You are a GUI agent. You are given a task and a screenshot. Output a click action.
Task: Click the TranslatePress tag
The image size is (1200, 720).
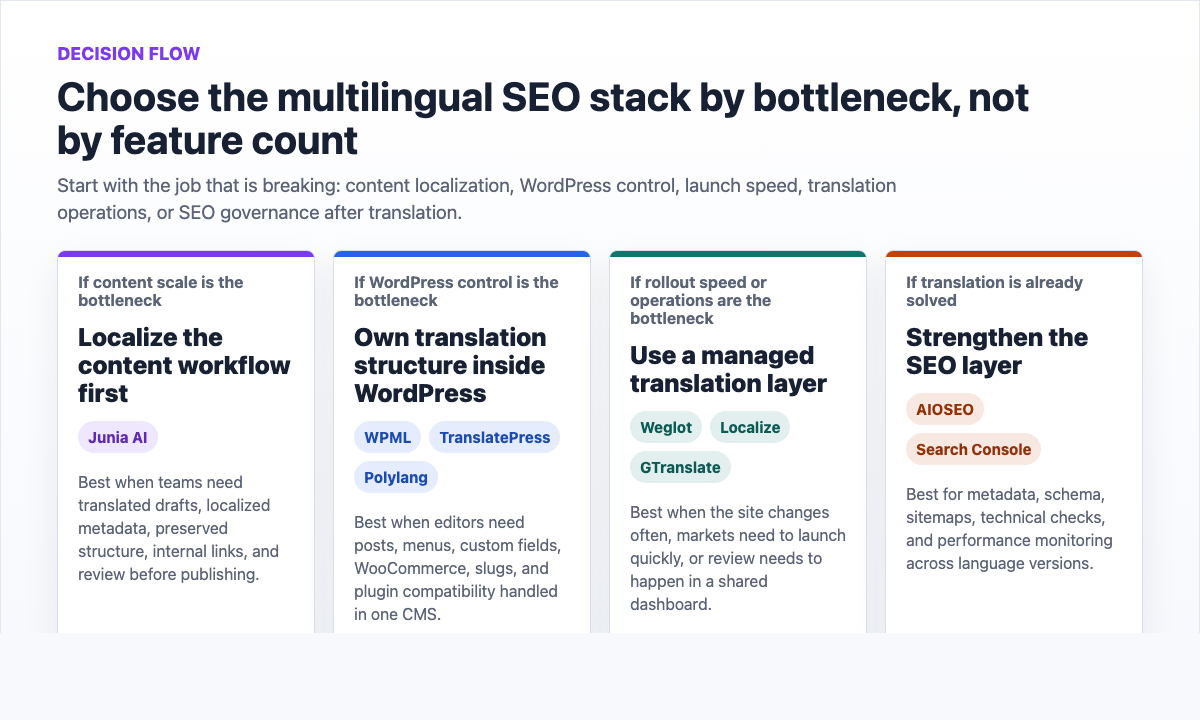(x=495, y=437)
